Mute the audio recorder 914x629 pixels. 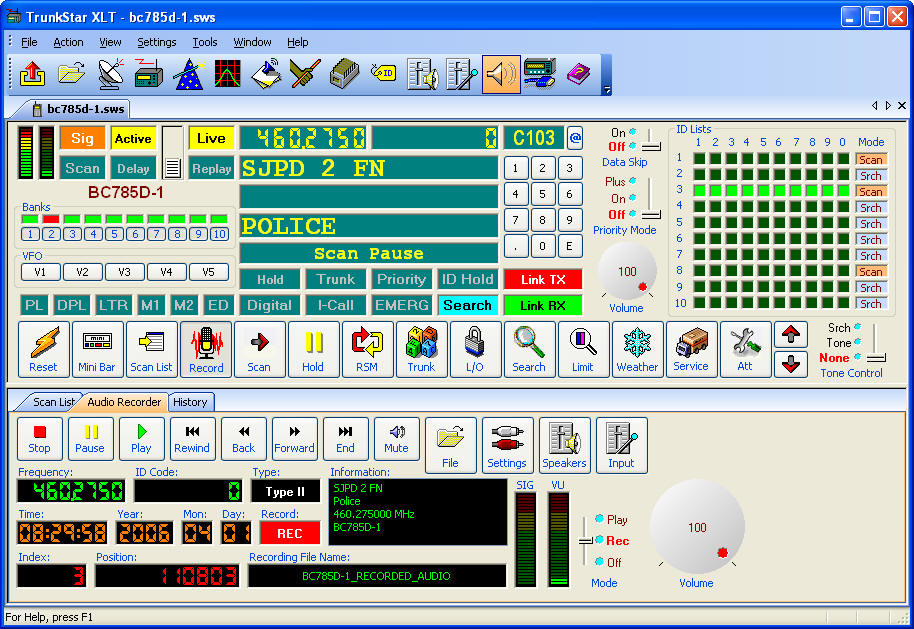tap(396, 439)
